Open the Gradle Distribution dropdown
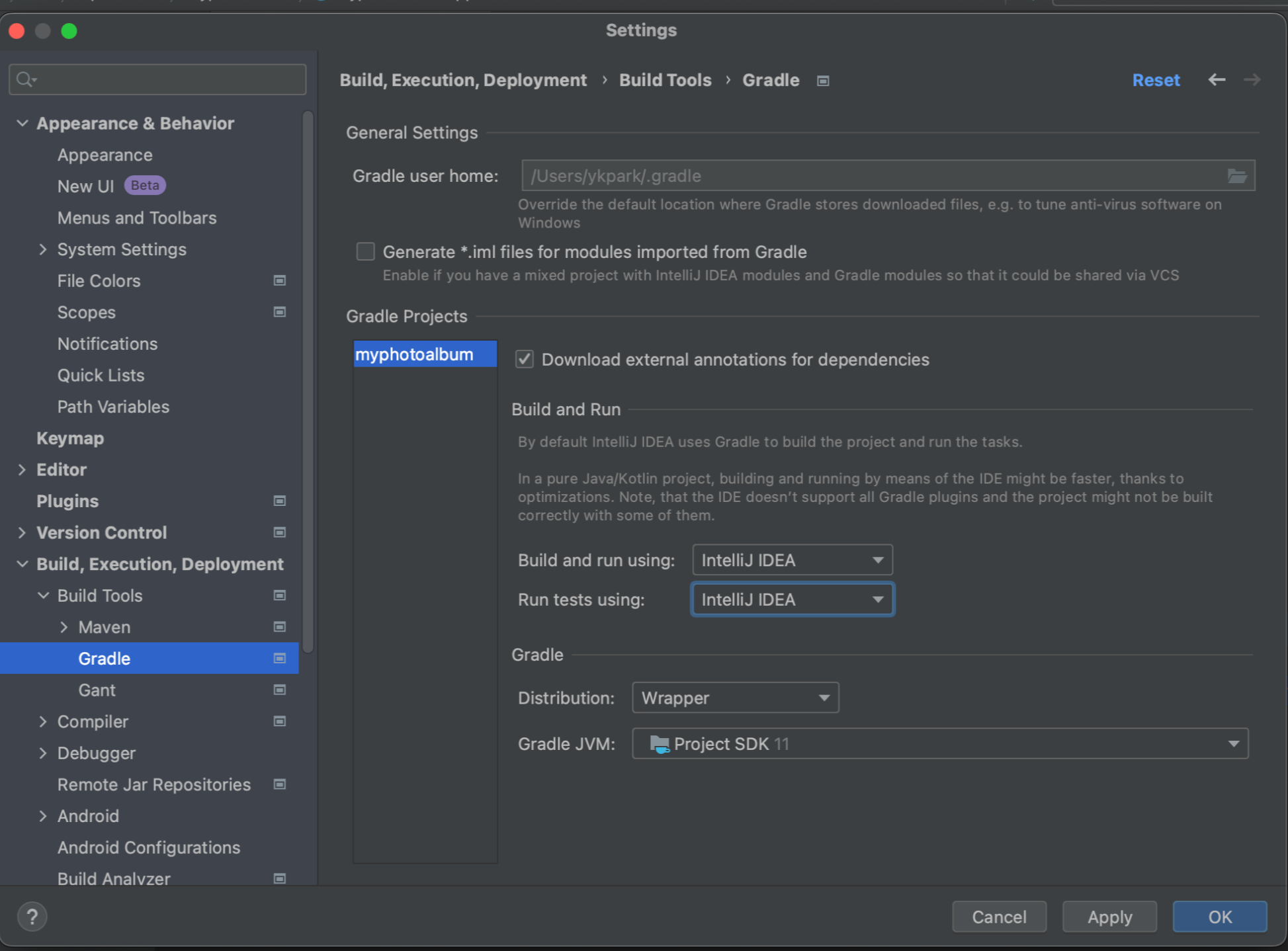Viewport: 1288px width, 951px height. [735, 698]
